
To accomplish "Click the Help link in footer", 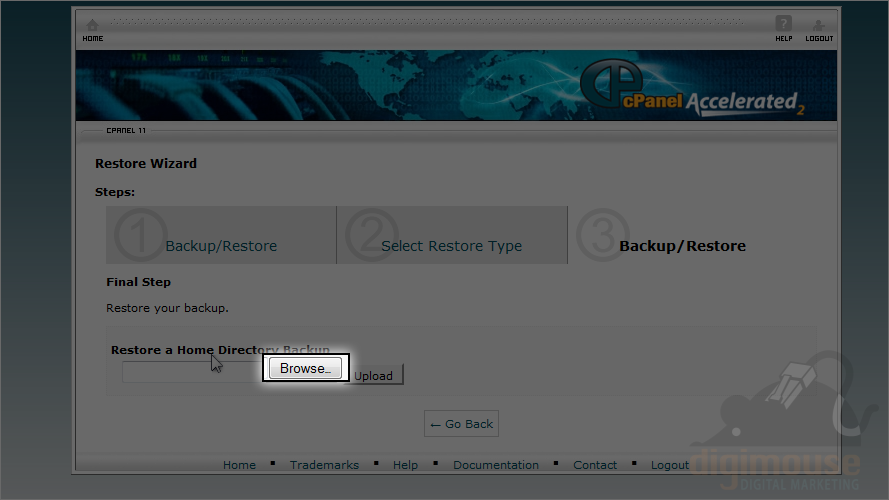I will [x=405, y=465].
